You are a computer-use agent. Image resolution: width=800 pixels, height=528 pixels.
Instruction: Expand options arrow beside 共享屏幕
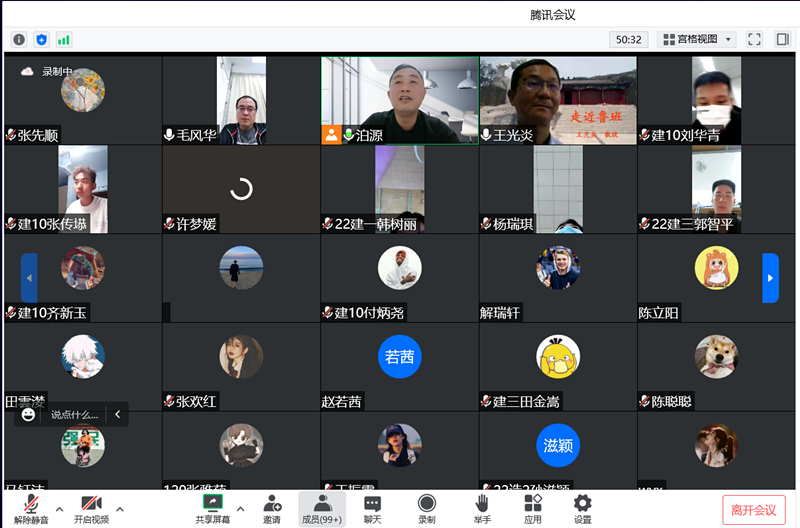240,508
